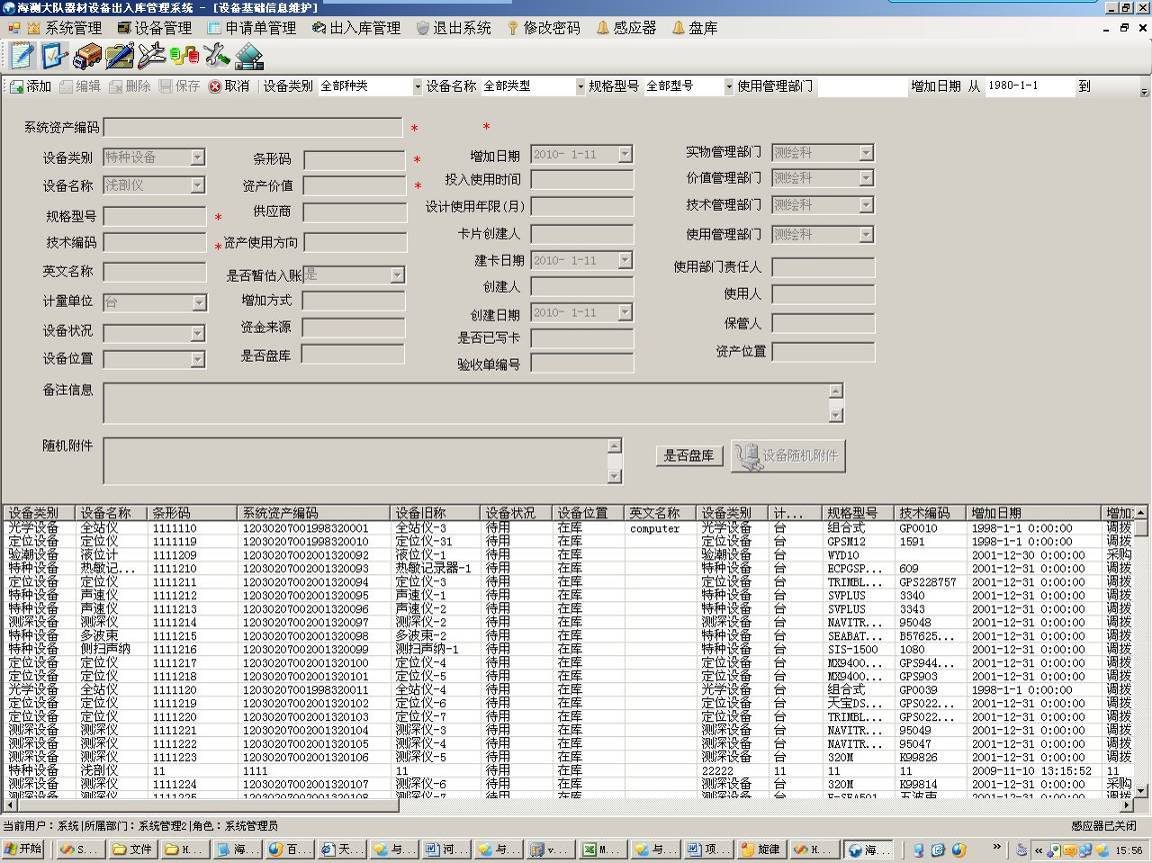The width and height of the screenshot is (1152, 863).
Task: Click the red 取消 (Cancel) button
Action: point(229,87)
